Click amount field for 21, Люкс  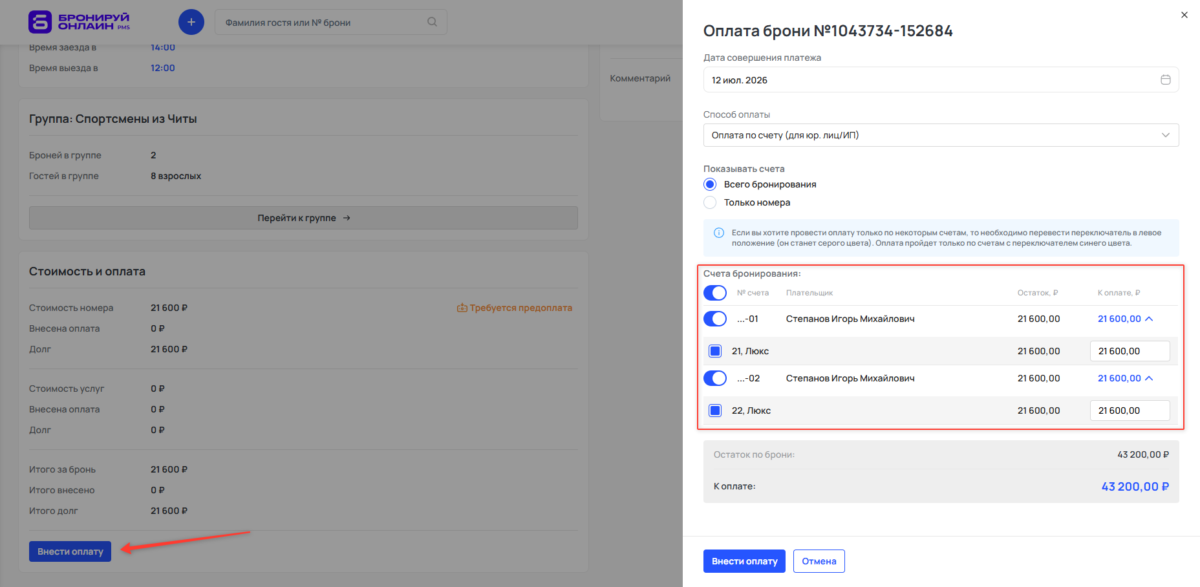(x=1130, y=351)
